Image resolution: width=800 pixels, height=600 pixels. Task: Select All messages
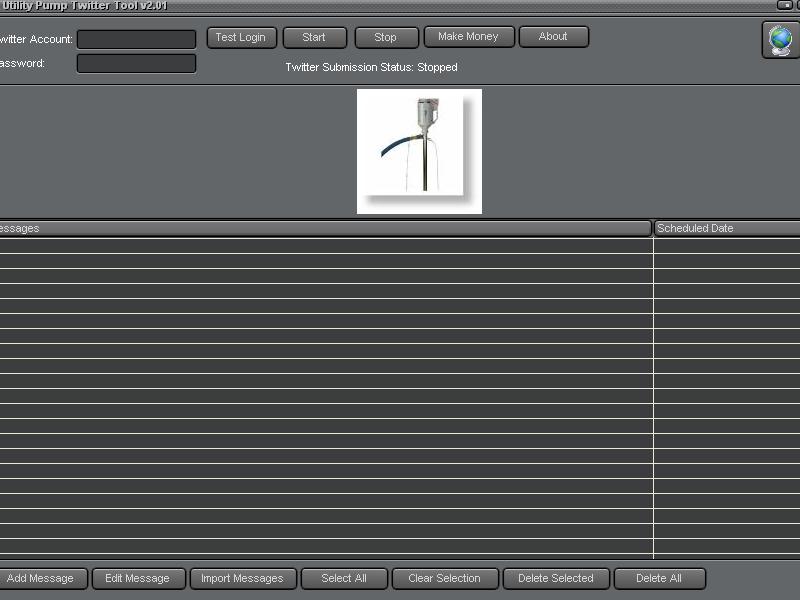pyautogui.click(x=344, y=579)
